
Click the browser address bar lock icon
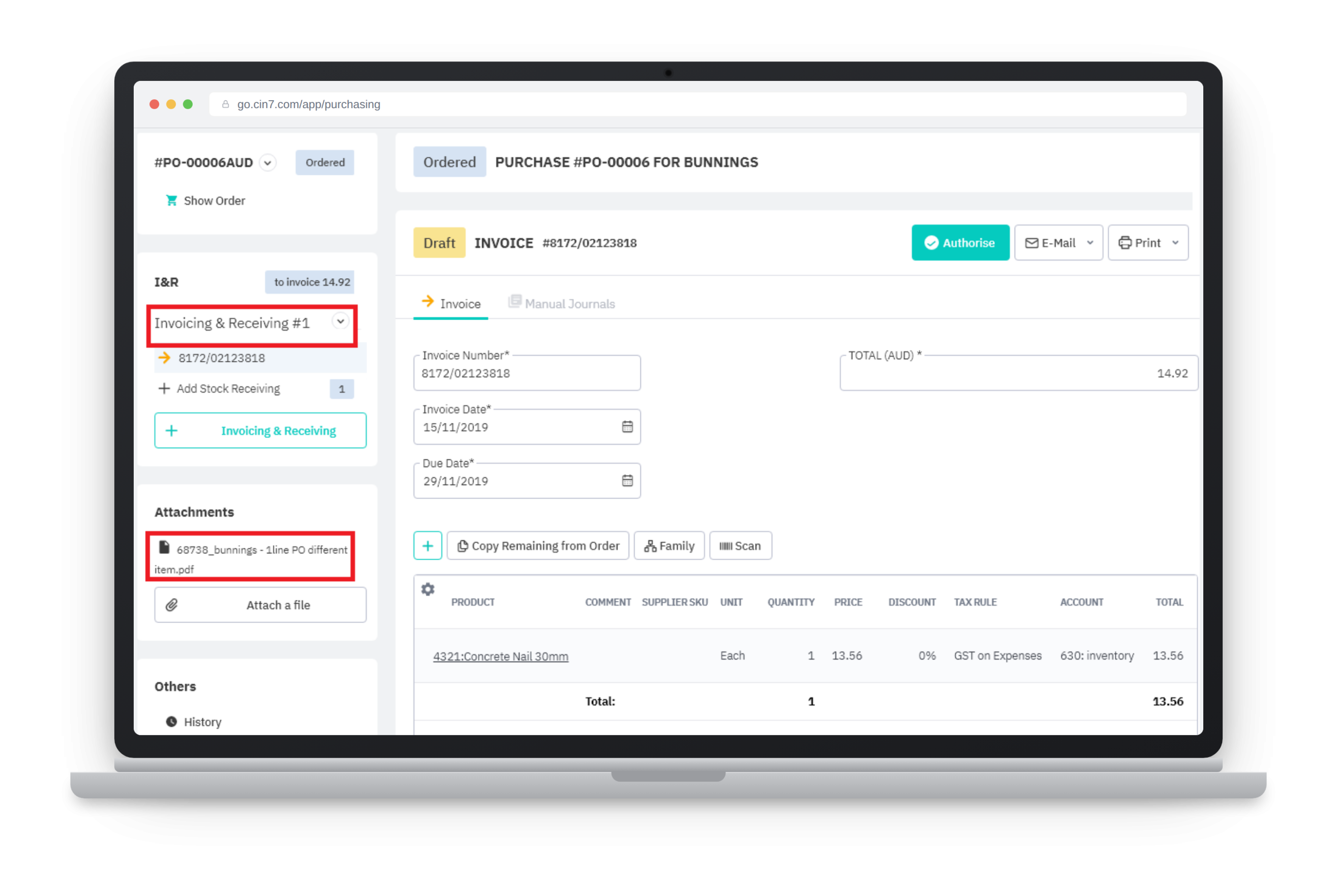point(225,104)
